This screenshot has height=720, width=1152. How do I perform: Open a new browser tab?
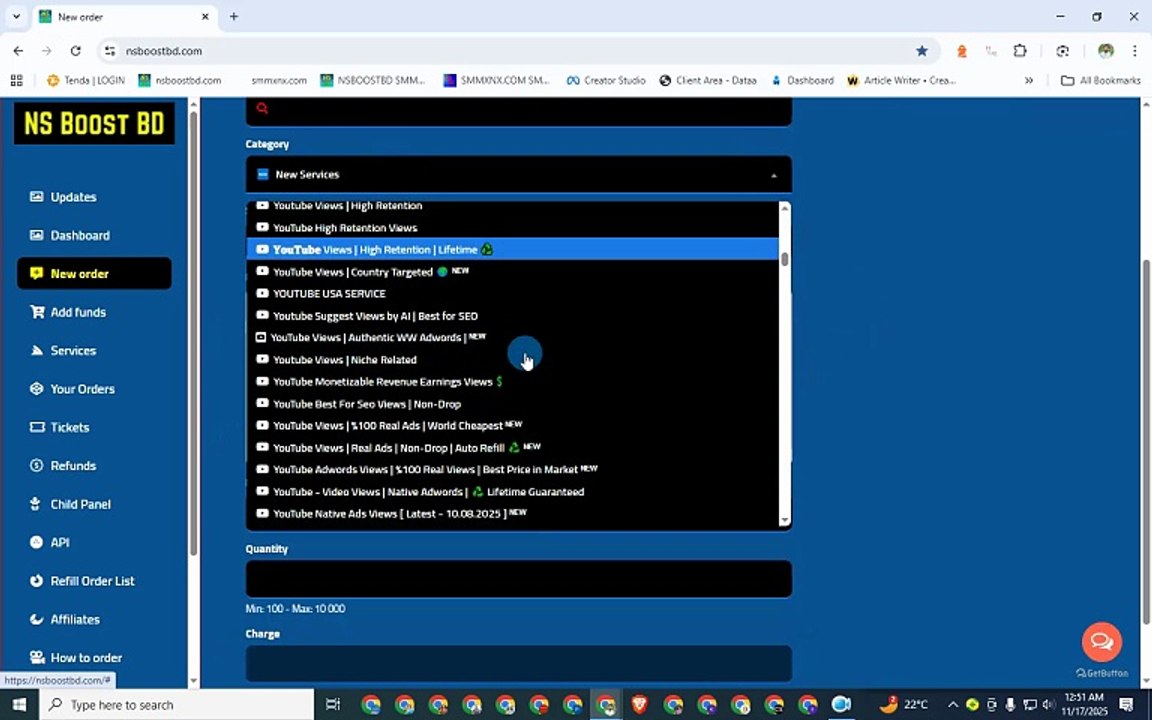[x=234, y=16]
